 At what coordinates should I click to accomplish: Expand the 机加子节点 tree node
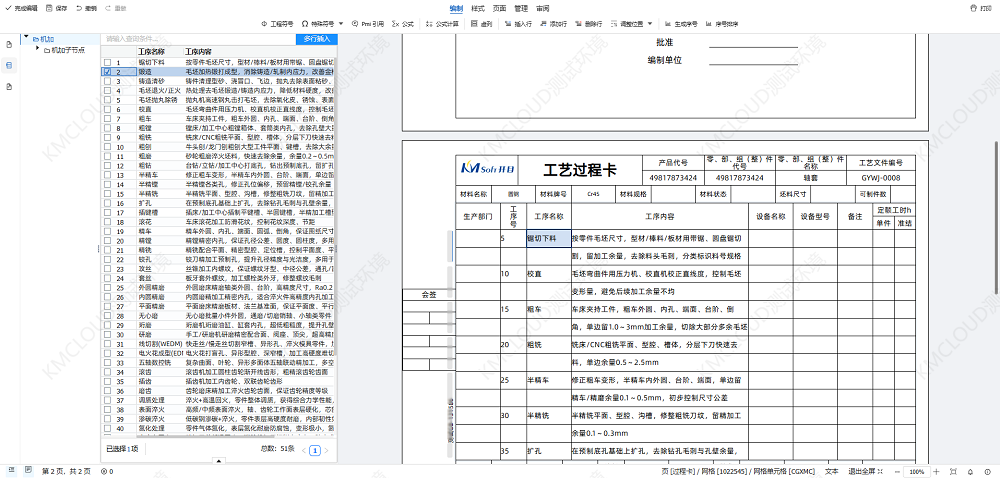click(x=37, y=50)
